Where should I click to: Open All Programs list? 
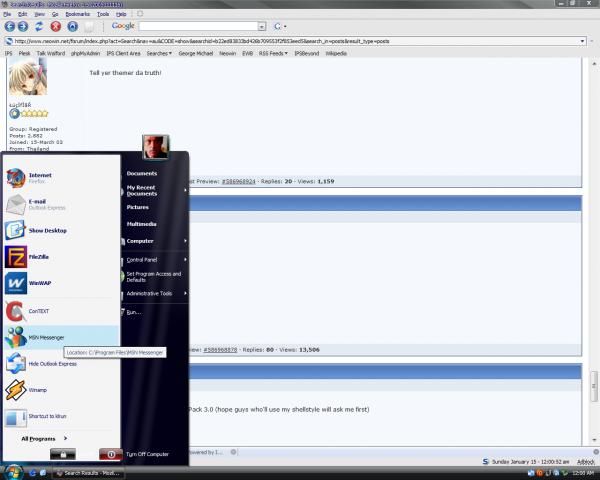[44, 439]
